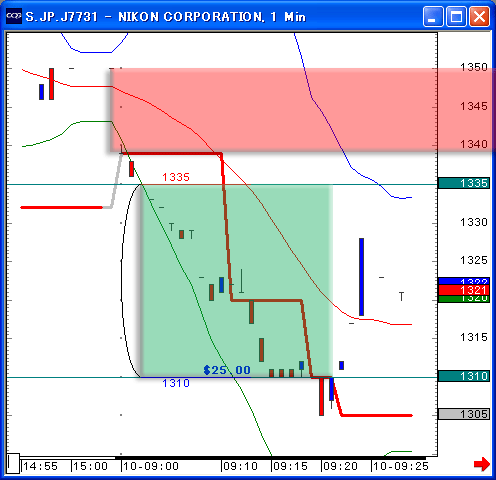This screenshot has height=480, width=496.
Task: Click the teal 1310 price marker
Action: 464,376
